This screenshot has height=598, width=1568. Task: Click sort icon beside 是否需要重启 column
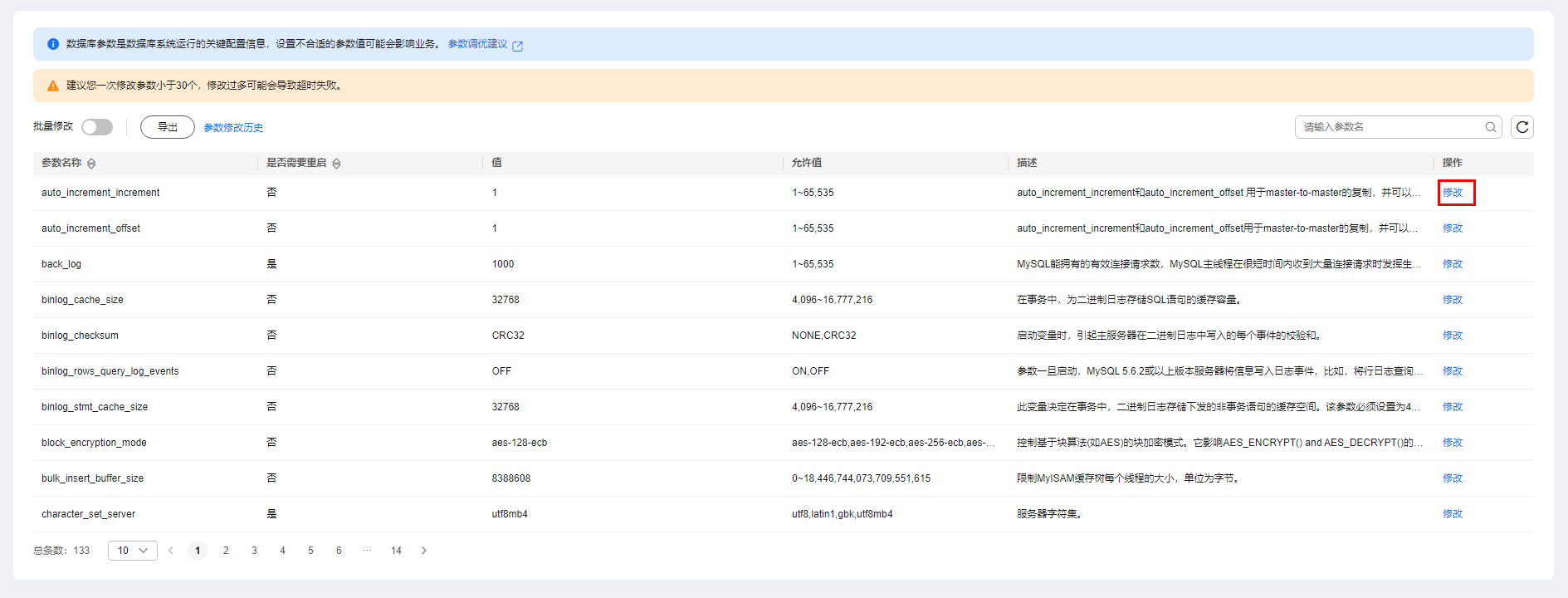[x=336, y=164]
